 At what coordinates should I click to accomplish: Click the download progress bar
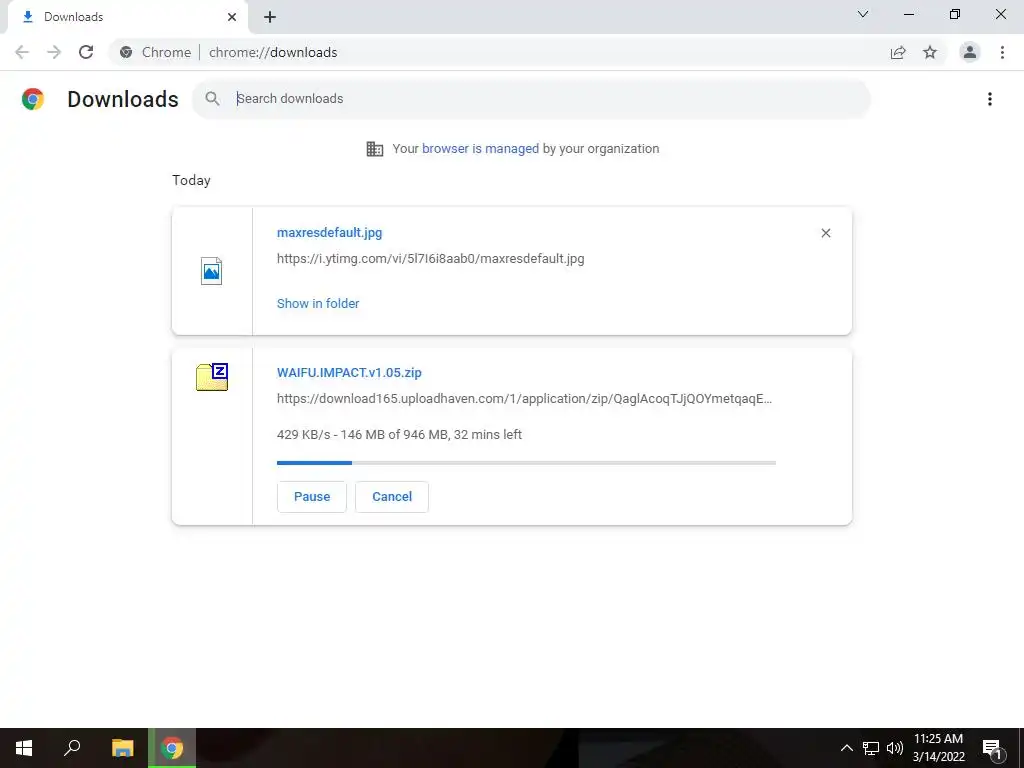point(526,462)
